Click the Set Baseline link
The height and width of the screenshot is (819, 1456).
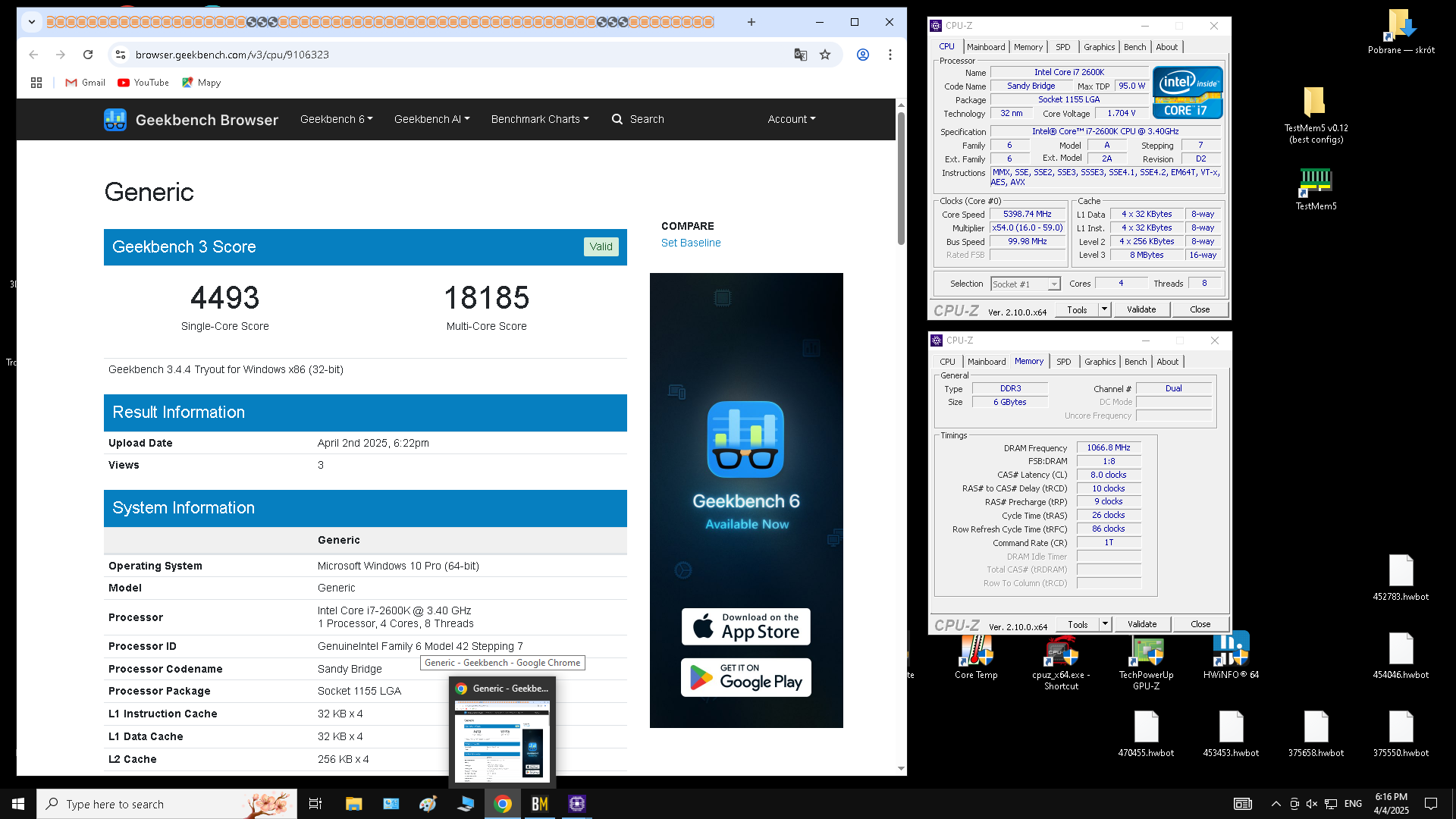pyautogui.click(x=691, y=243)
